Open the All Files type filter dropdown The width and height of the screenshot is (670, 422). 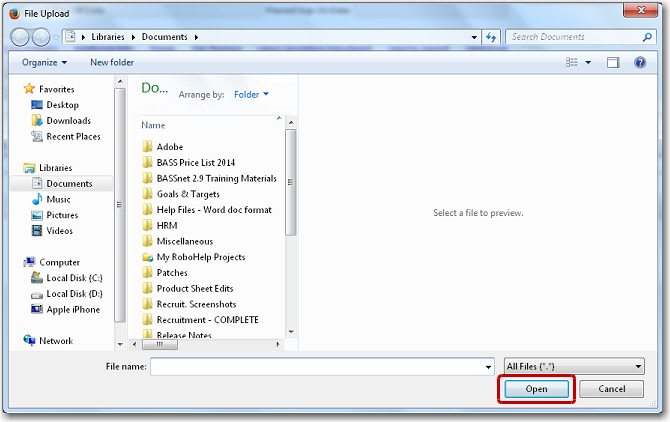(x=573, y=367)
